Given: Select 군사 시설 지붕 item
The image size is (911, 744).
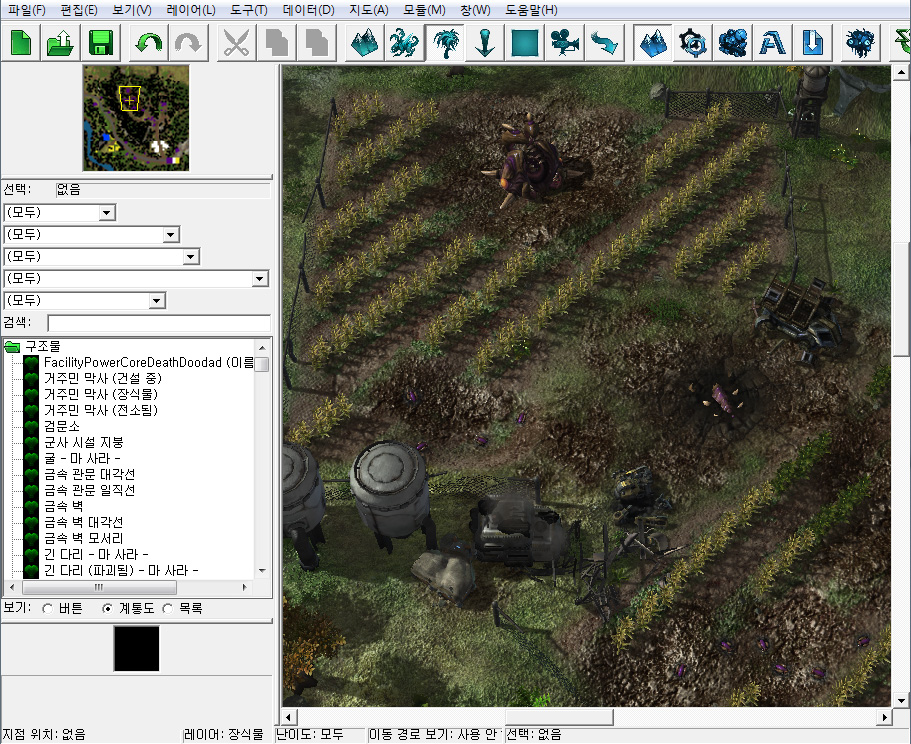Looking at the screenshot, I should click(84, 443).
